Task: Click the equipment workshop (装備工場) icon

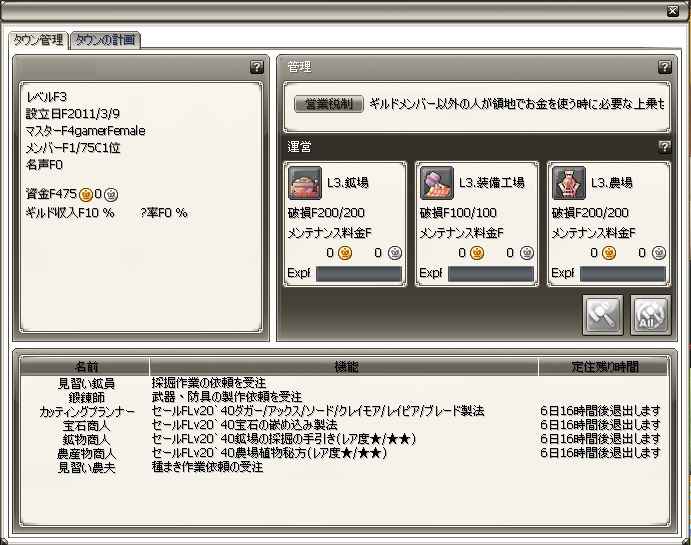Action: tap(436, 183)
